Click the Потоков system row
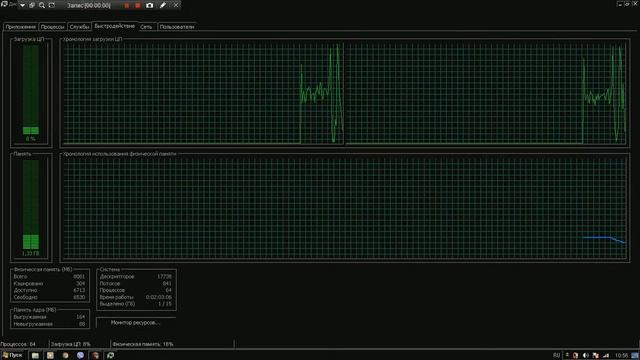640x360 pixels. click(136, 283)
